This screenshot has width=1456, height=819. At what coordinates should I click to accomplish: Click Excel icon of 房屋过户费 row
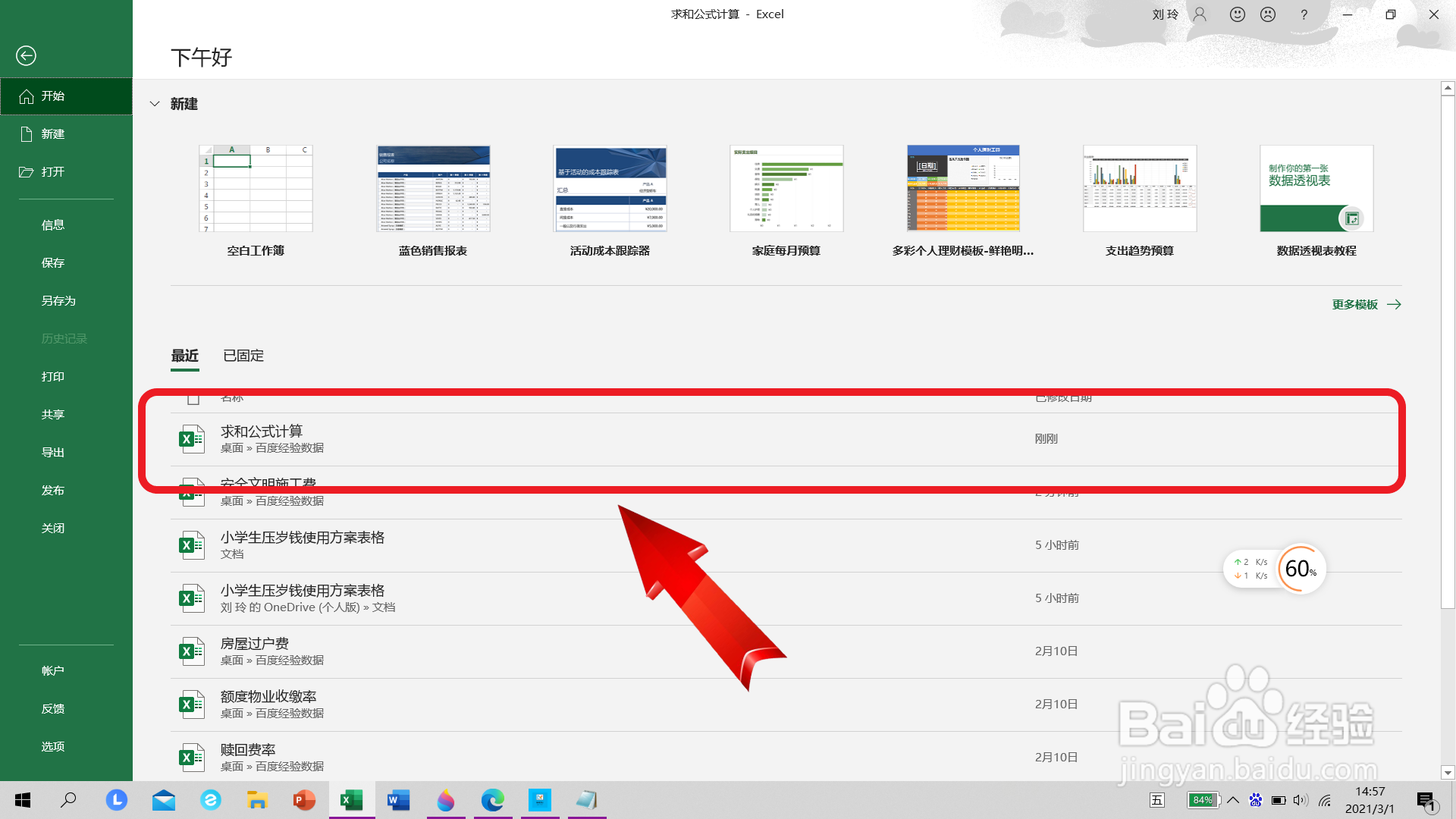[191, 651]
